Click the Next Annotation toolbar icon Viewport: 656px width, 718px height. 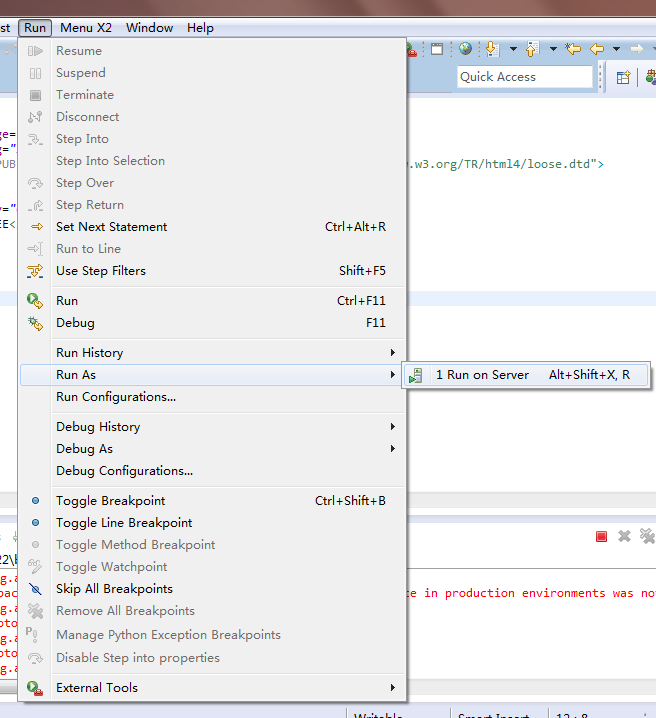tap(492, 48)
